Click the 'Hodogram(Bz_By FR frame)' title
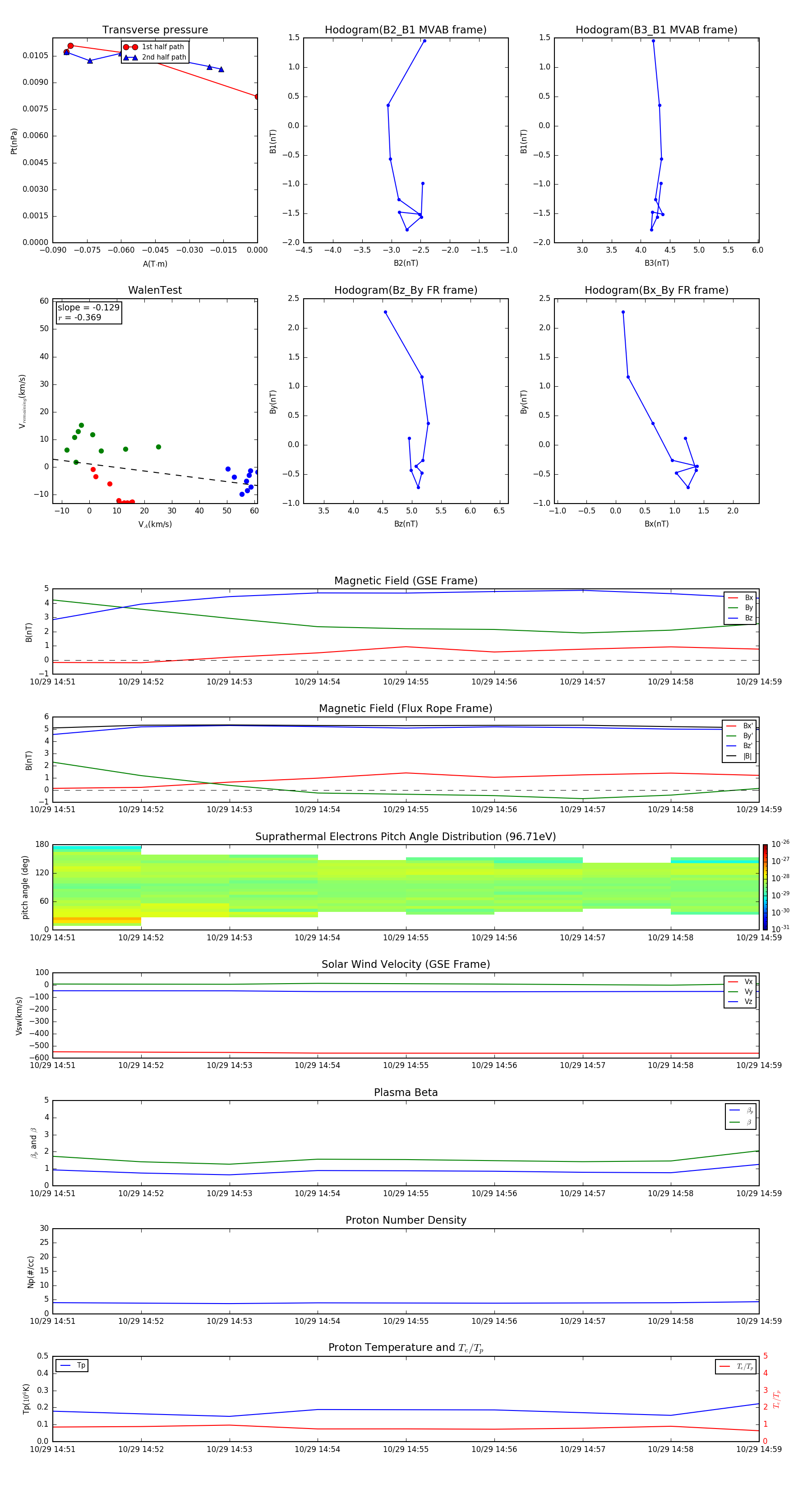 pos(406,290)
